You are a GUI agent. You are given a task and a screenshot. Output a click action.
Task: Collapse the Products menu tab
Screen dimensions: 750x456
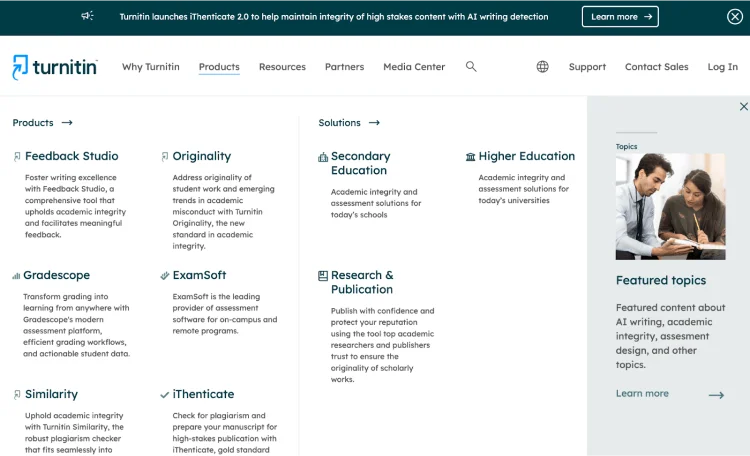coord(219,67)
